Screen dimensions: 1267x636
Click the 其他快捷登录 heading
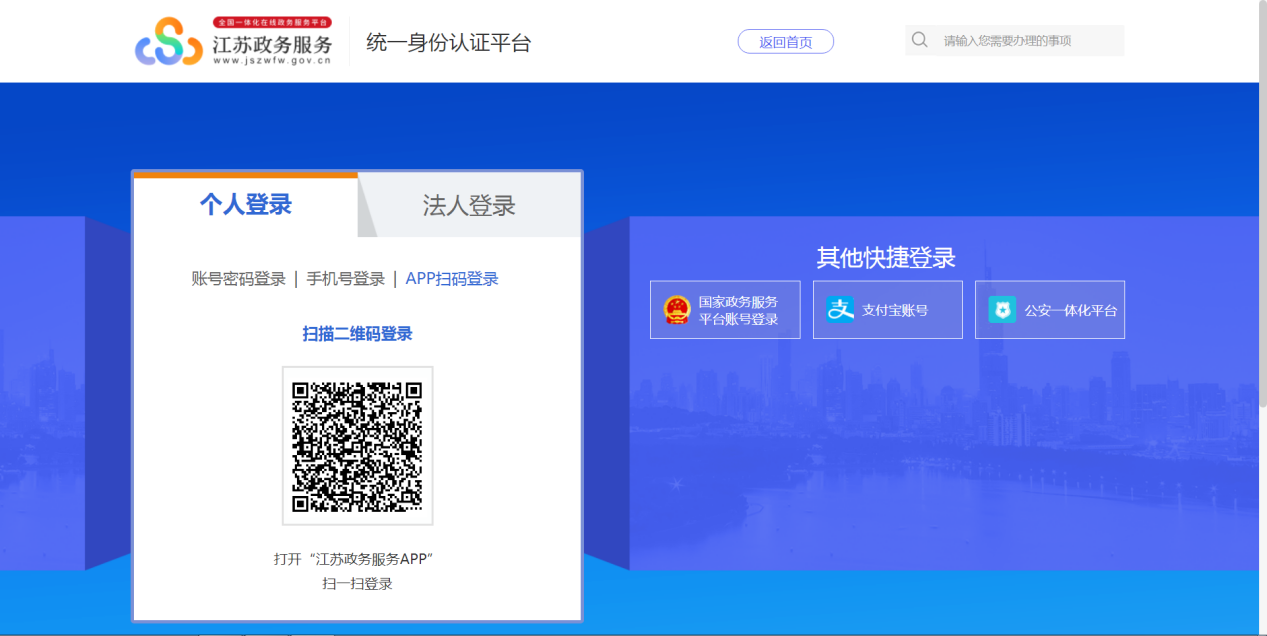click(x=886, y=258)
